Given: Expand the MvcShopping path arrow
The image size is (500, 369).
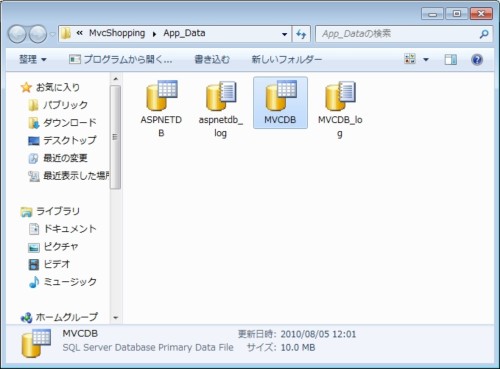Looking at the screenshot, I should point(154,34).
